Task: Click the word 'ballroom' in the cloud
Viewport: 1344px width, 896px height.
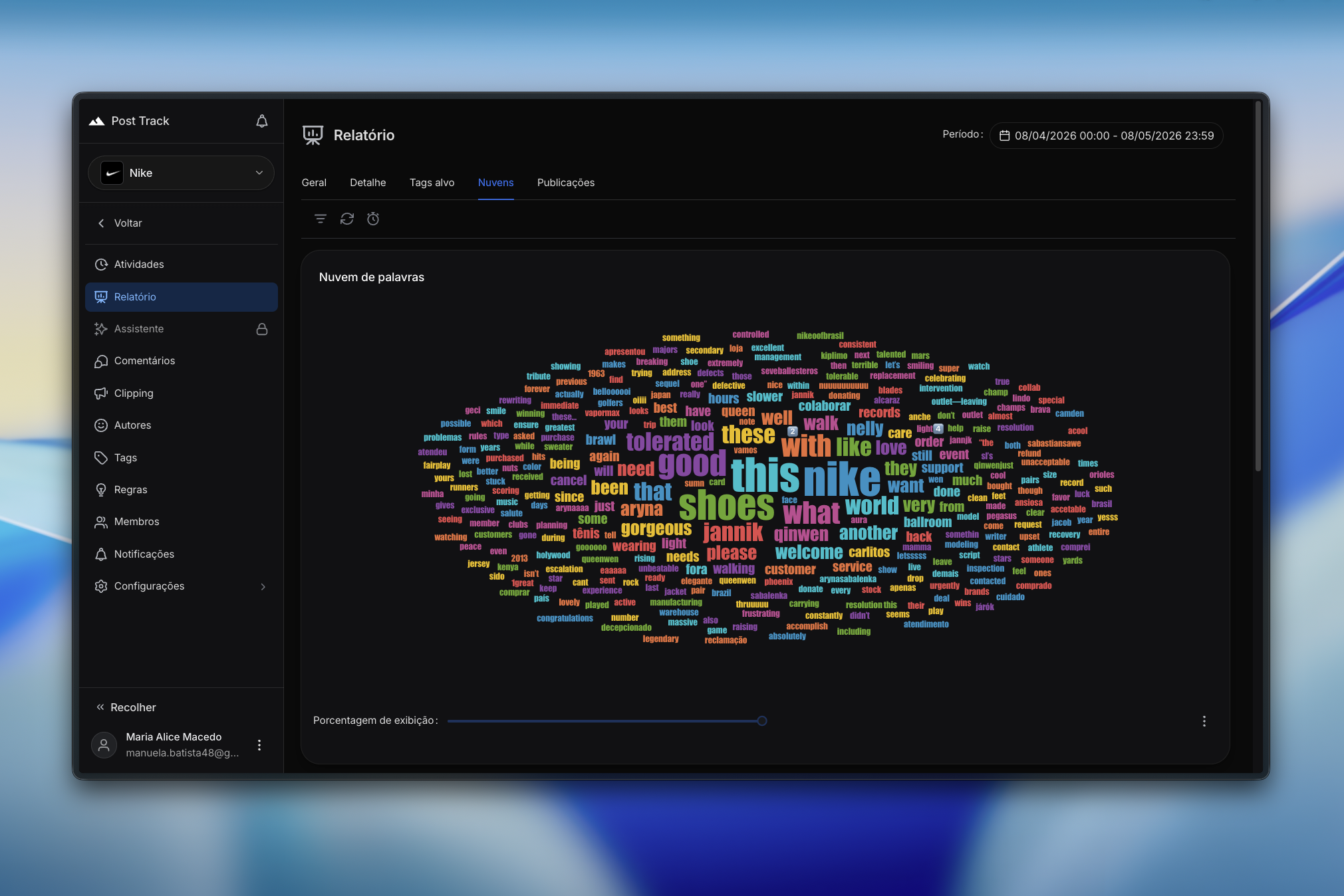Action: pos(928,522)
